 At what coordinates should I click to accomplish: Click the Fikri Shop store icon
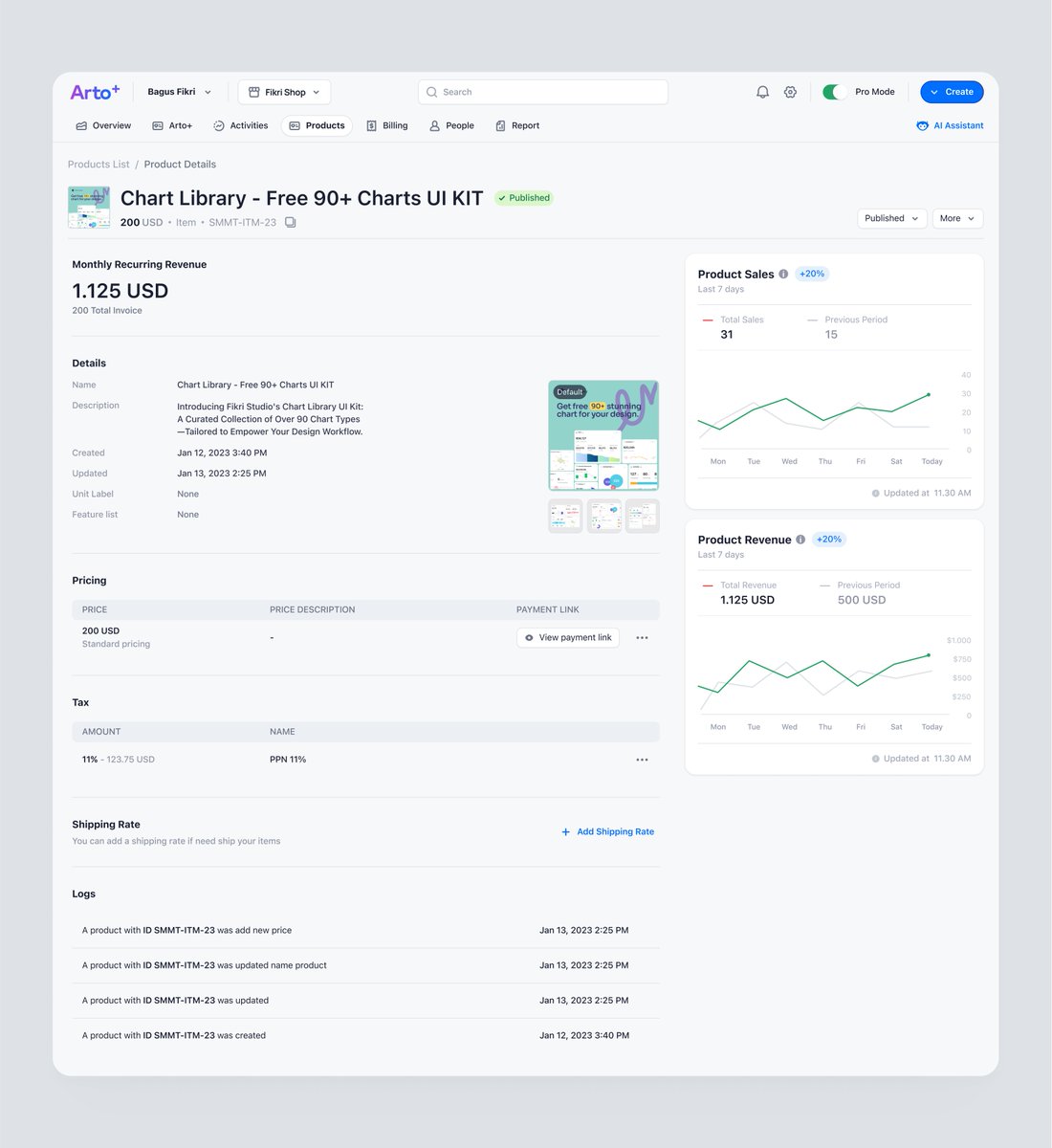pos(253,92)
